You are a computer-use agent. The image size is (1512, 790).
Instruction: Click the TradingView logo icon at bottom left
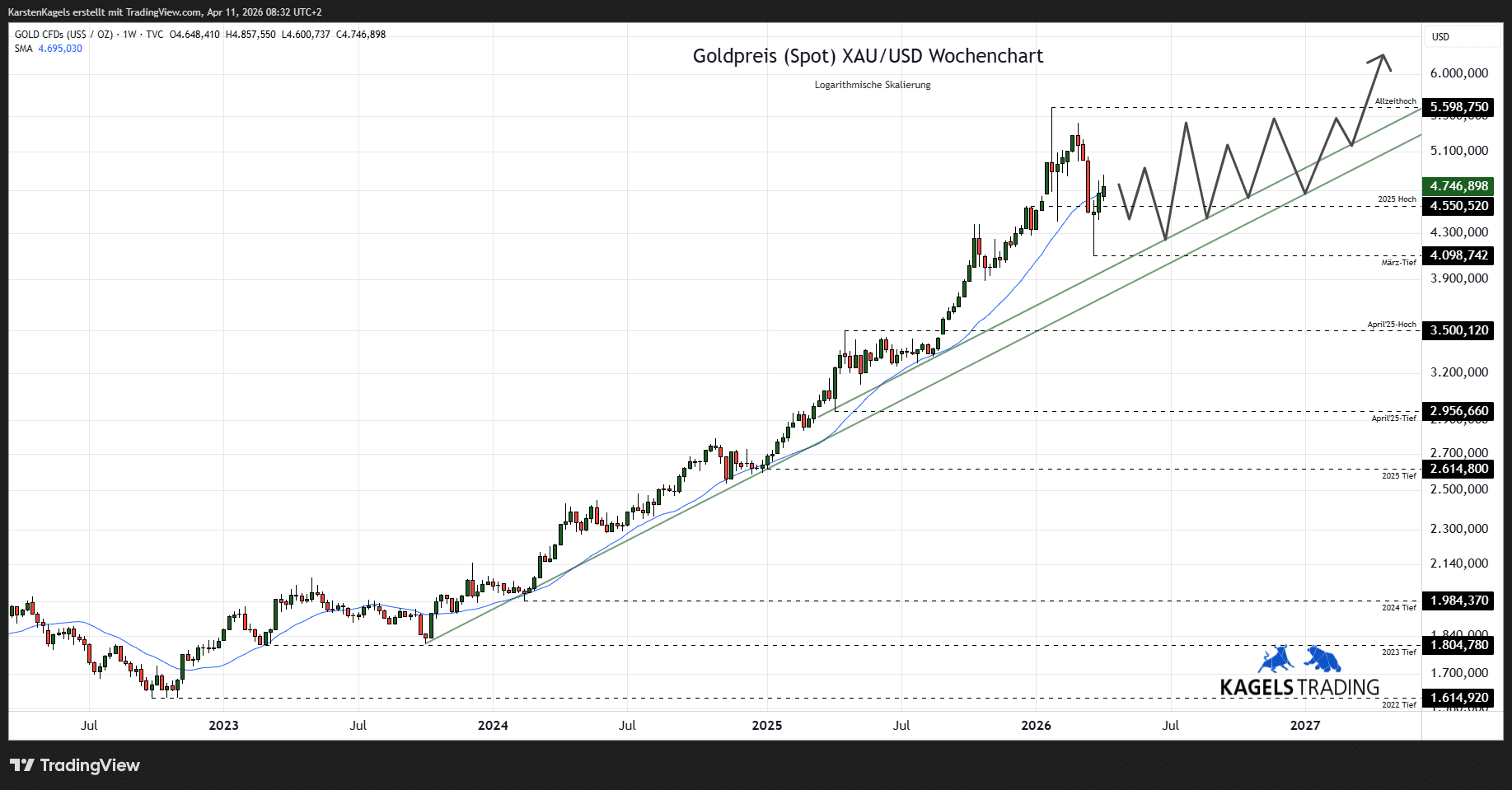point(22,765)
